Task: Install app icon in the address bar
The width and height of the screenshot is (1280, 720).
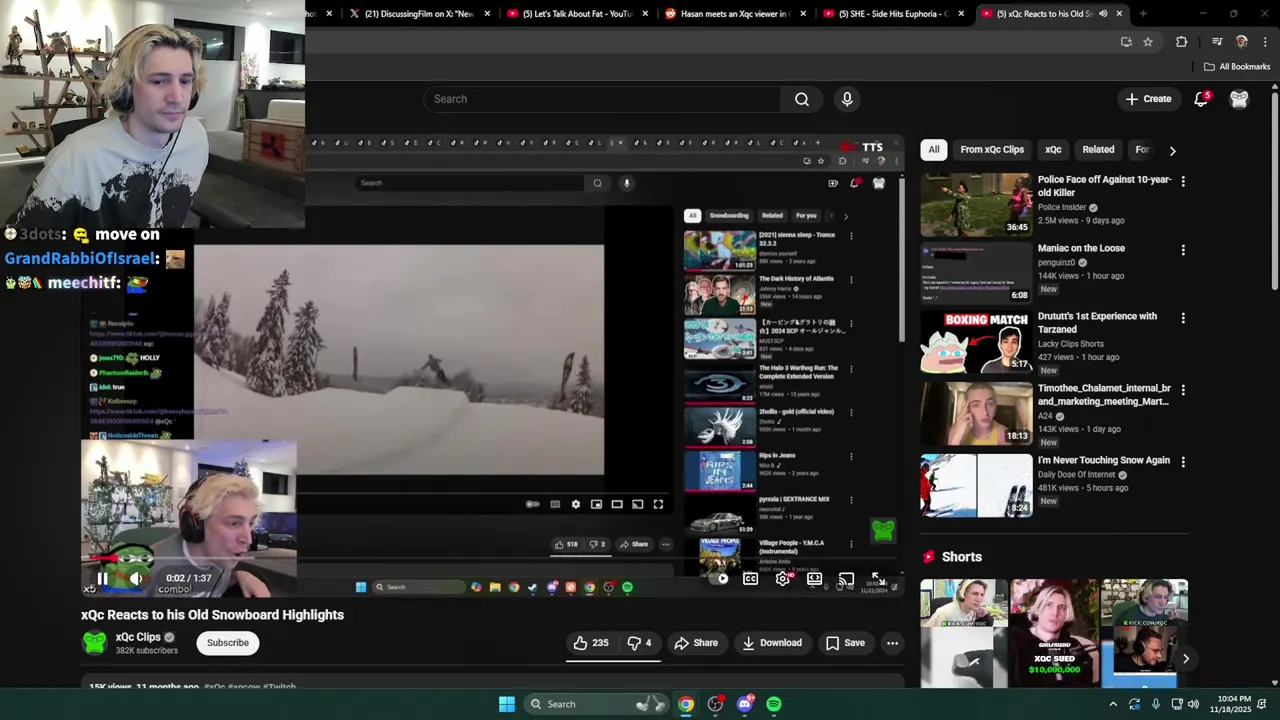Action: coord(1126,42)
